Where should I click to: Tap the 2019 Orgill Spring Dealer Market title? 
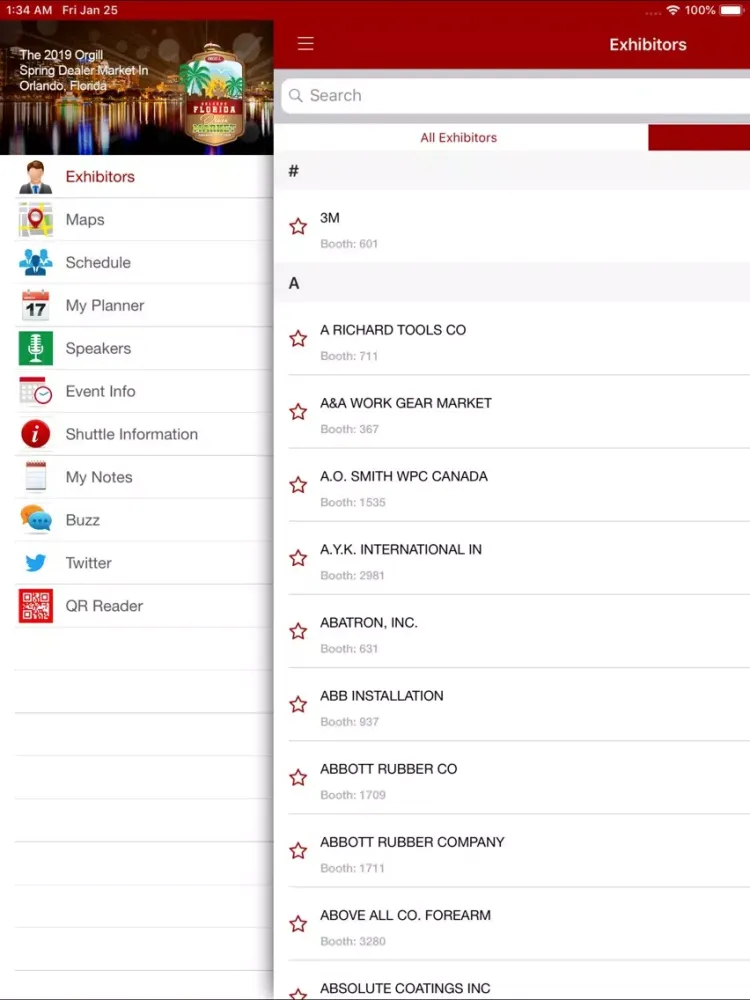pos(84,70)
